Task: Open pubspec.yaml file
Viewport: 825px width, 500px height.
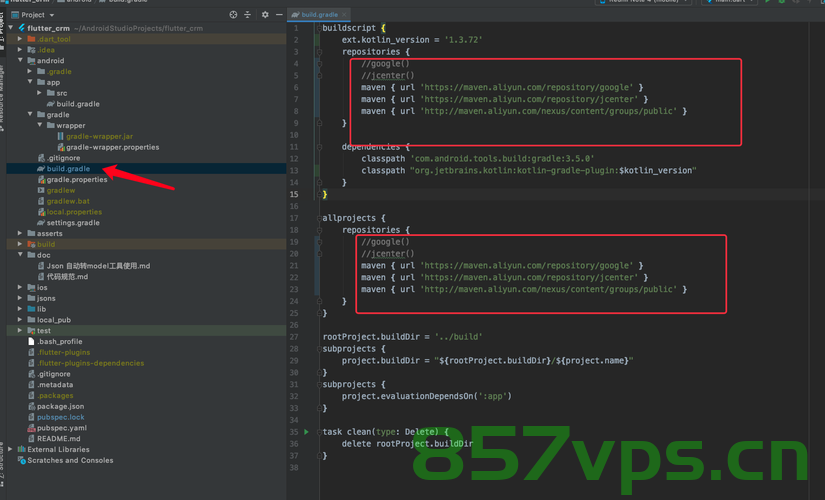Action: pos(62,427)
